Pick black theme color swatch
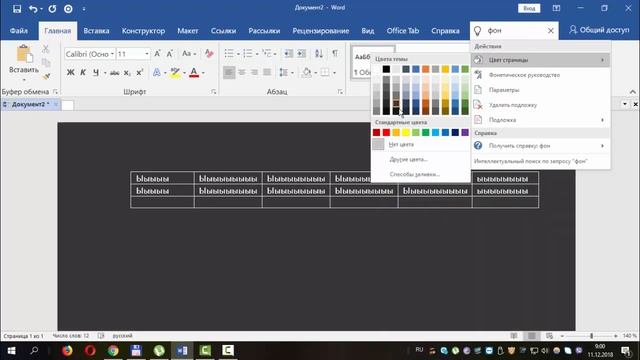Image resolution: width=640 pixels, height=360 pixels. (386, 69)
